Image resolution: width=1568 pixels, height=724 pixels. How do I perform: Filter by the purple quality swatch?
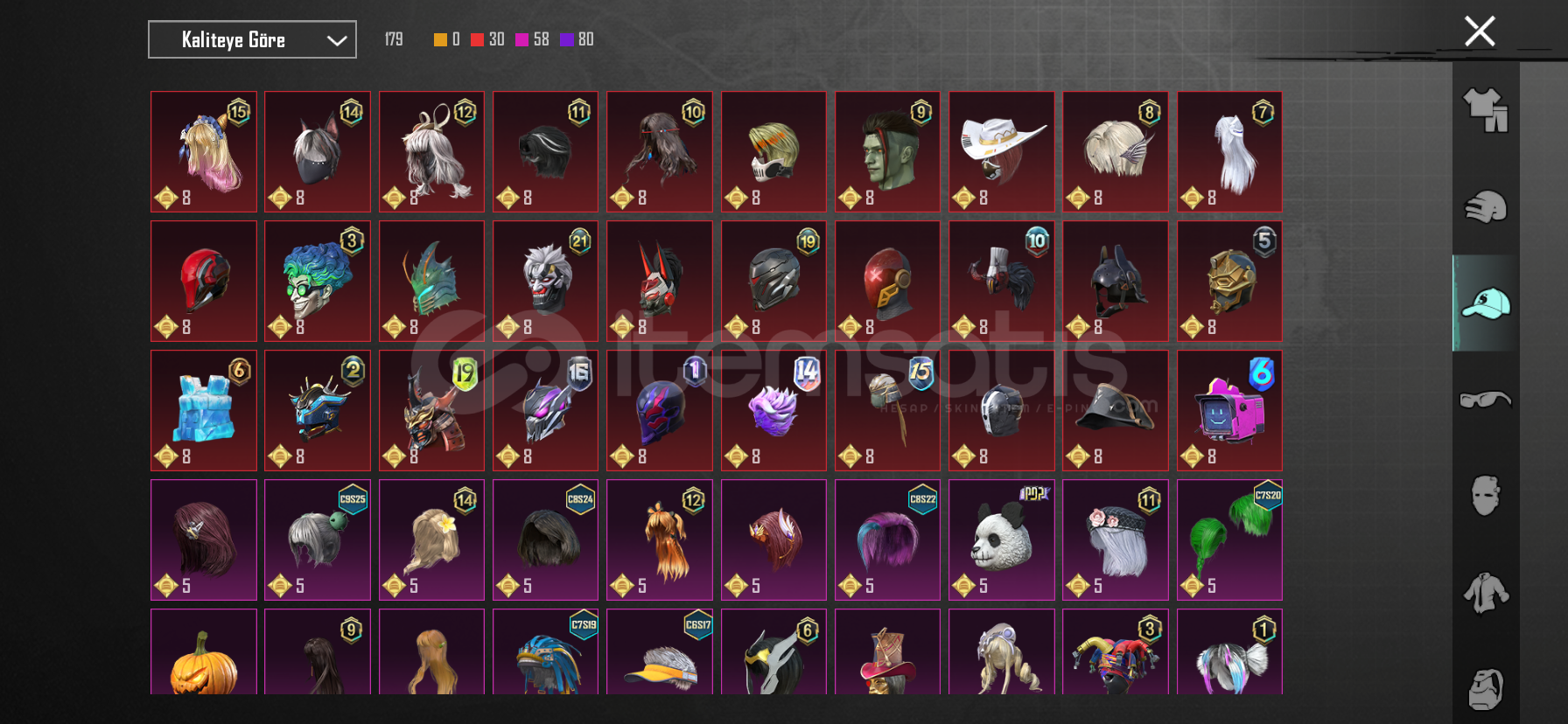(x=566, y=39)
